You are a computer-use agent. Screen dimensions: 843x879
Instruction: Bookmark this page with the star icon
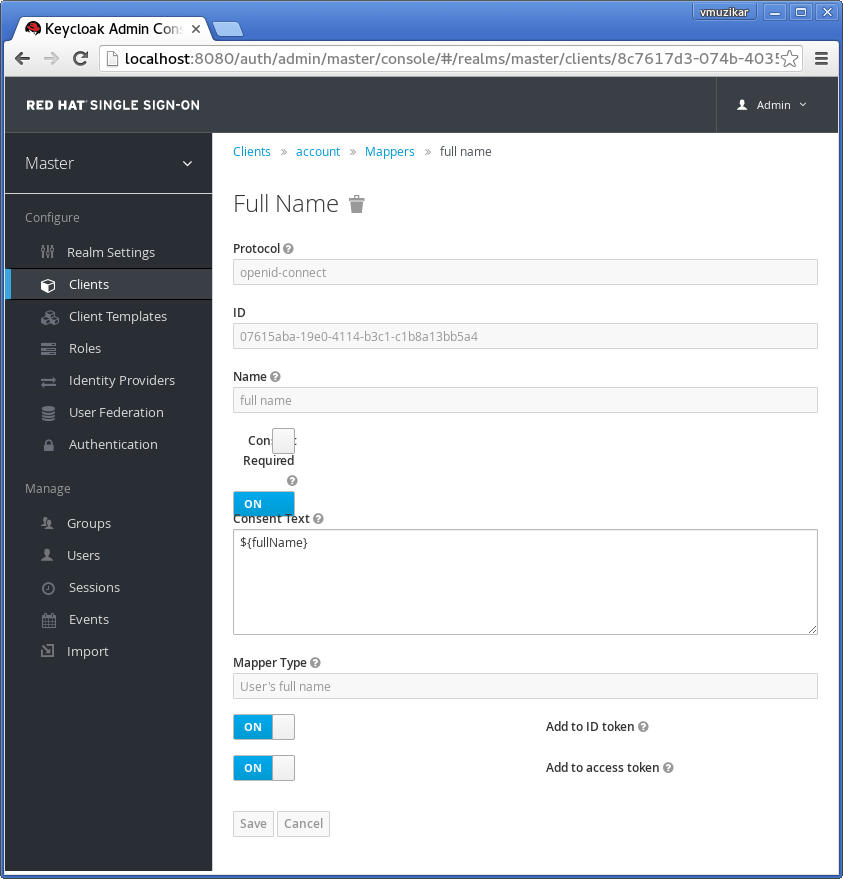pos(789,58)
